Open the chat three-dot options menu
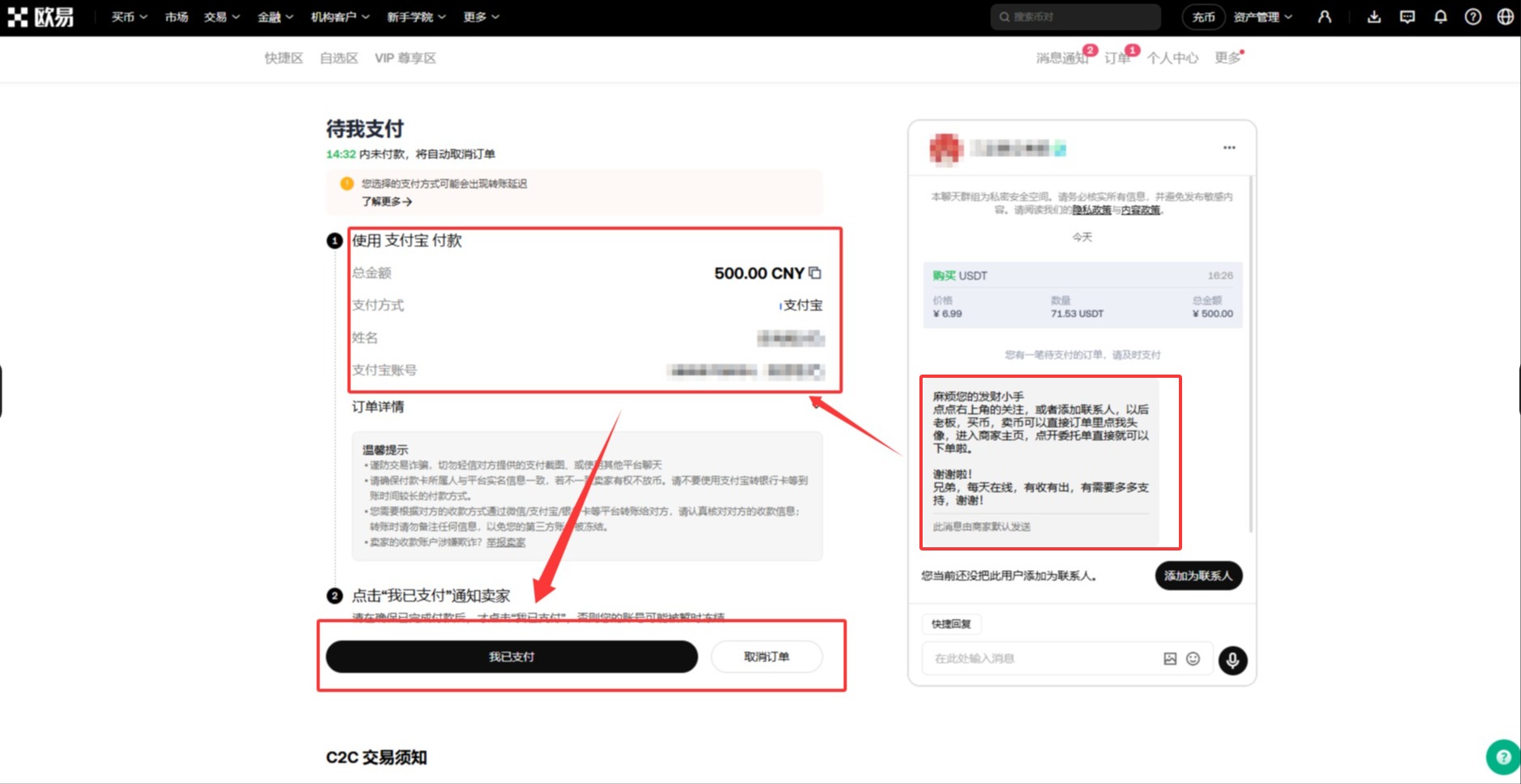The width and height of the screenshot is (1521, 784). (x=1229, y=148)
